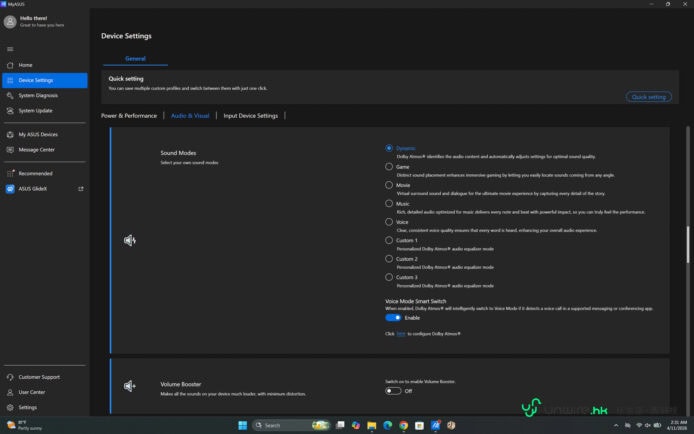Open Wi-Fi network tray icon

(x=639, y=425)
